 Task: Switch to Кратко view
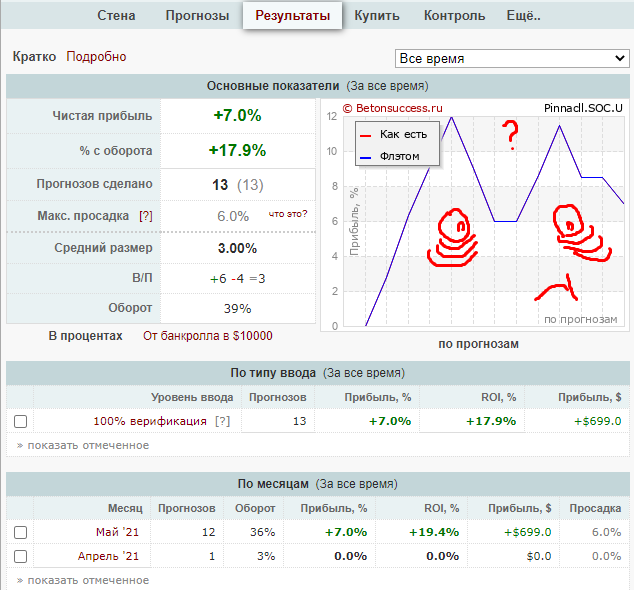click(34, 57)
